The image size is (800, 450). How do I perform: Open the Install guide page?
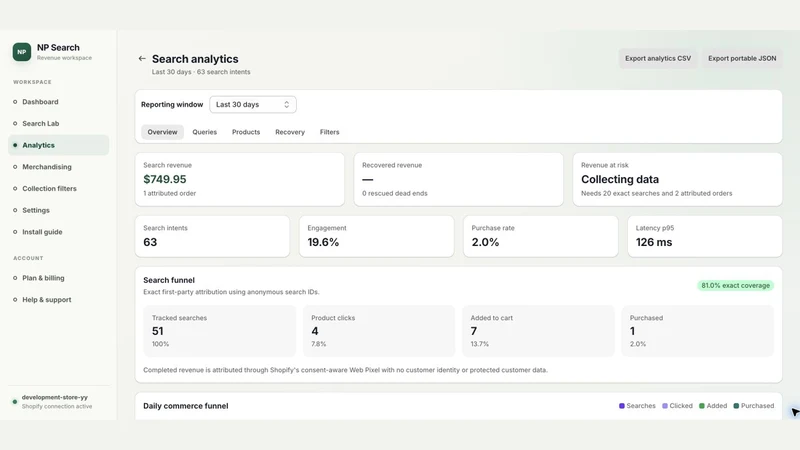58,232
